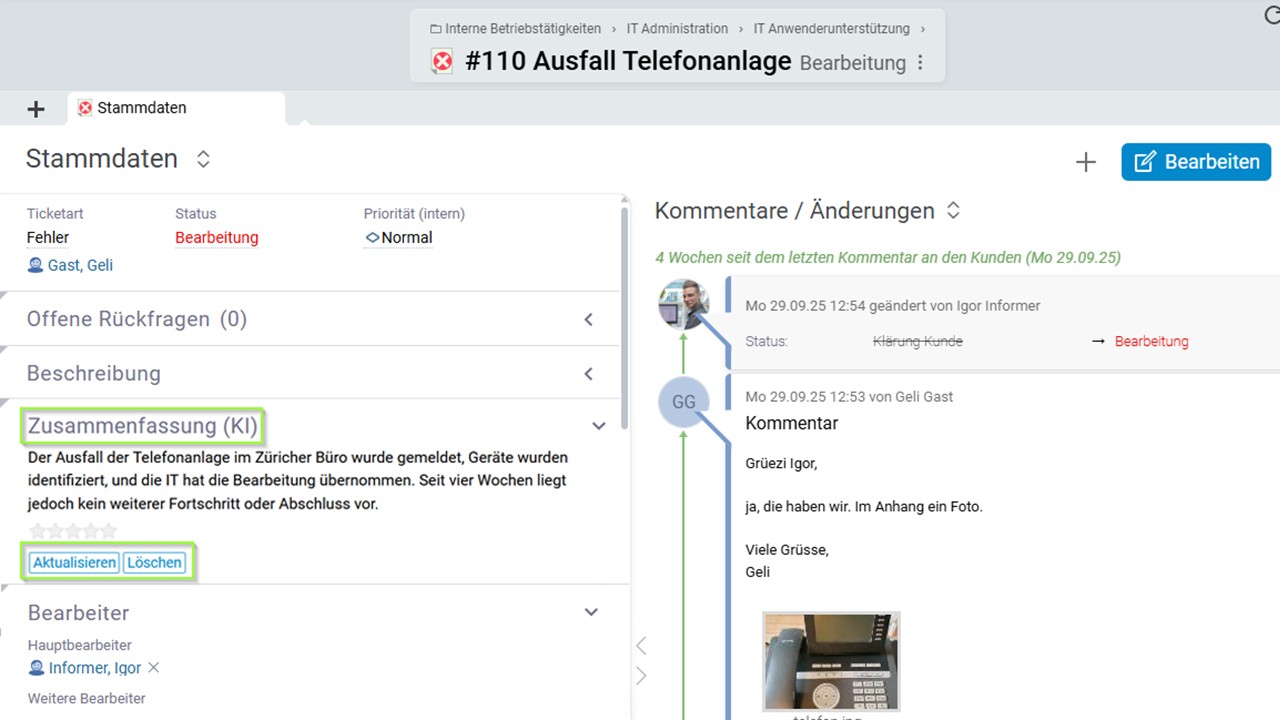
Task: Click the three-dot menu beside Bearbeitung title
Action: (x=920, y=63)
